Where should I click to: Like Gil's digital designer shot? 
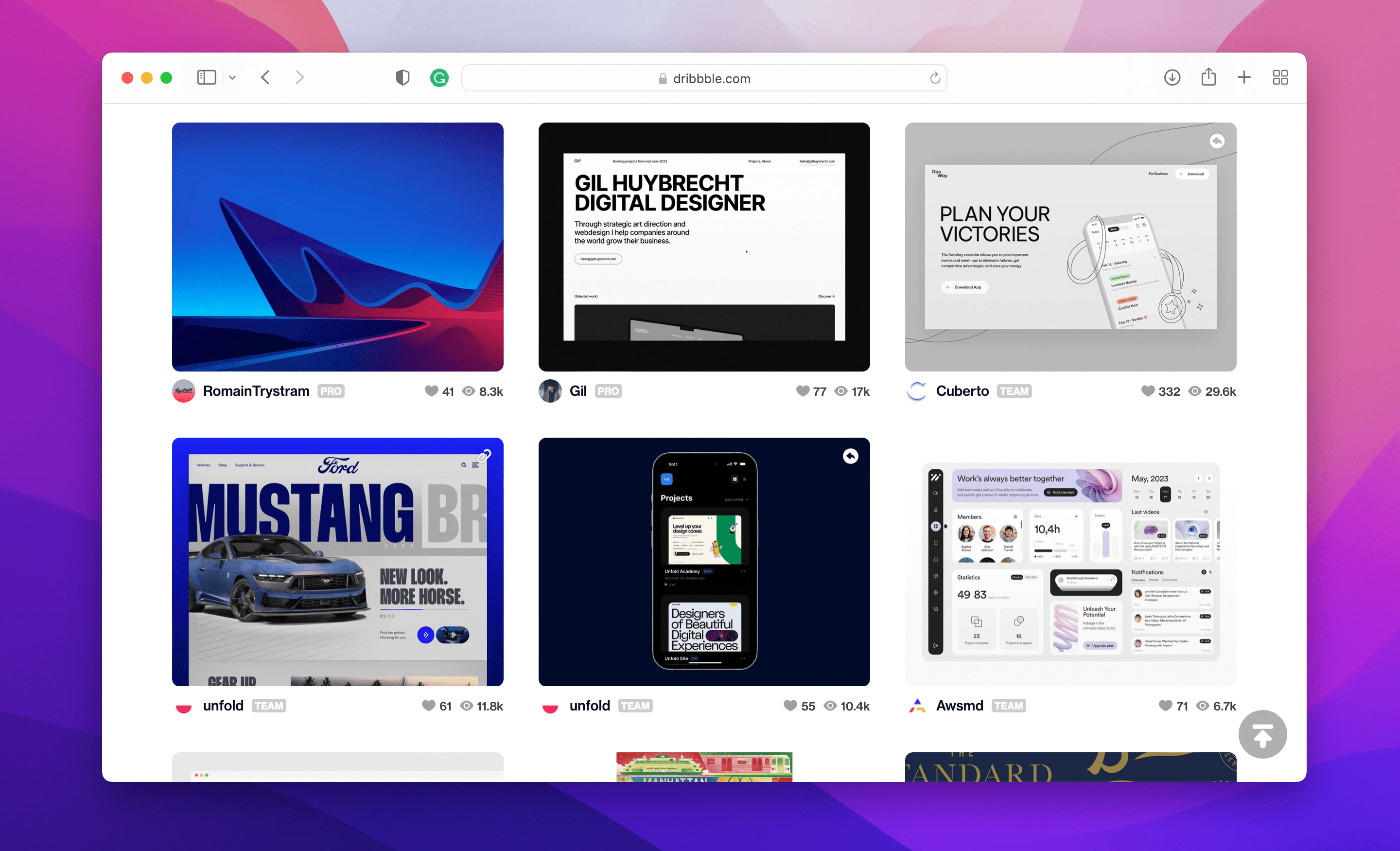pyautogui.click(x=802, y=391)
